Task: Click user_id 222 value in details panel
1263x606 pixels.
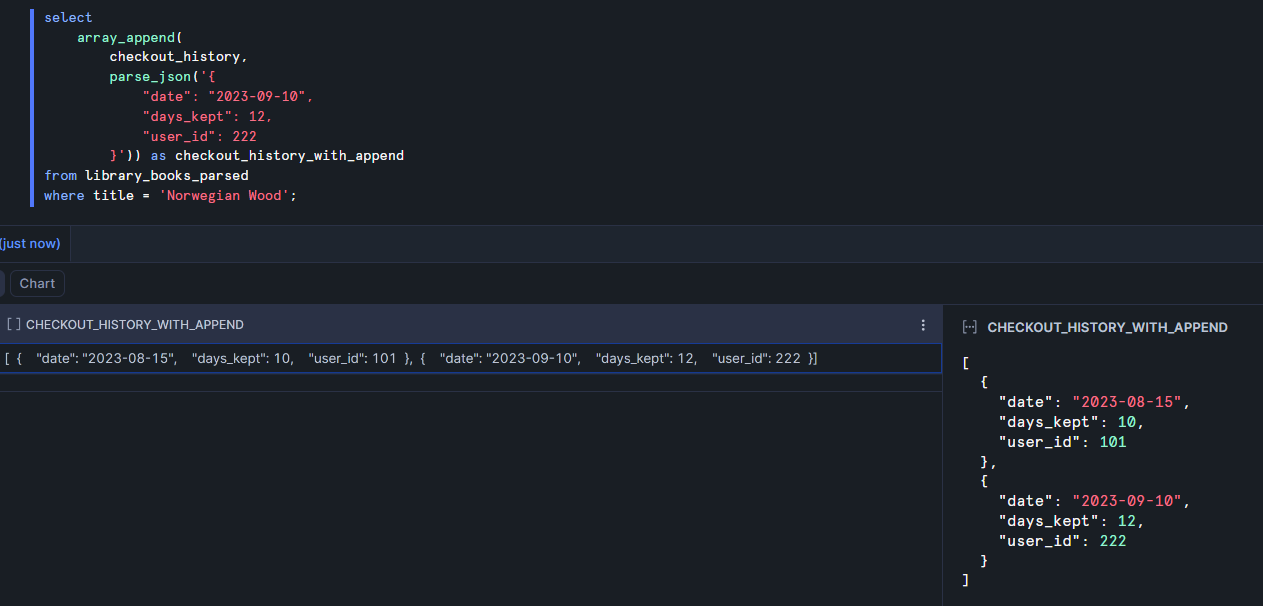Action: (1111, 541)
